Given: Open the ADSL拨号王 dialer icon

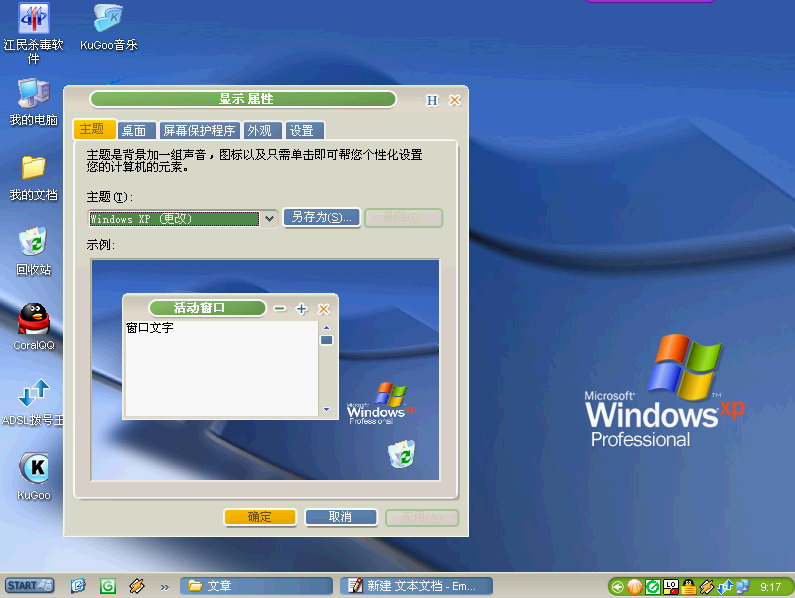Looking at the screenshot, I should coord(33,393).
